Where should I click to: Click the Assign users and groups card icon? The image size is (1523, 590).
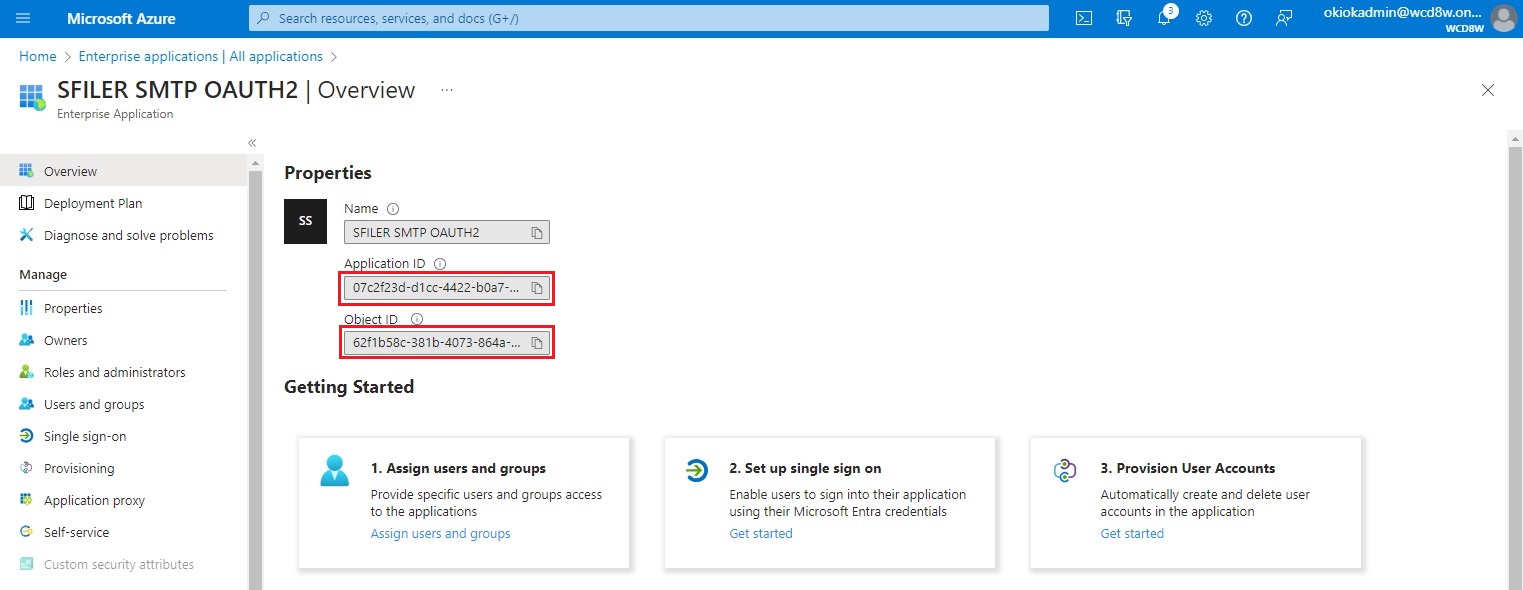coord(334,470)
